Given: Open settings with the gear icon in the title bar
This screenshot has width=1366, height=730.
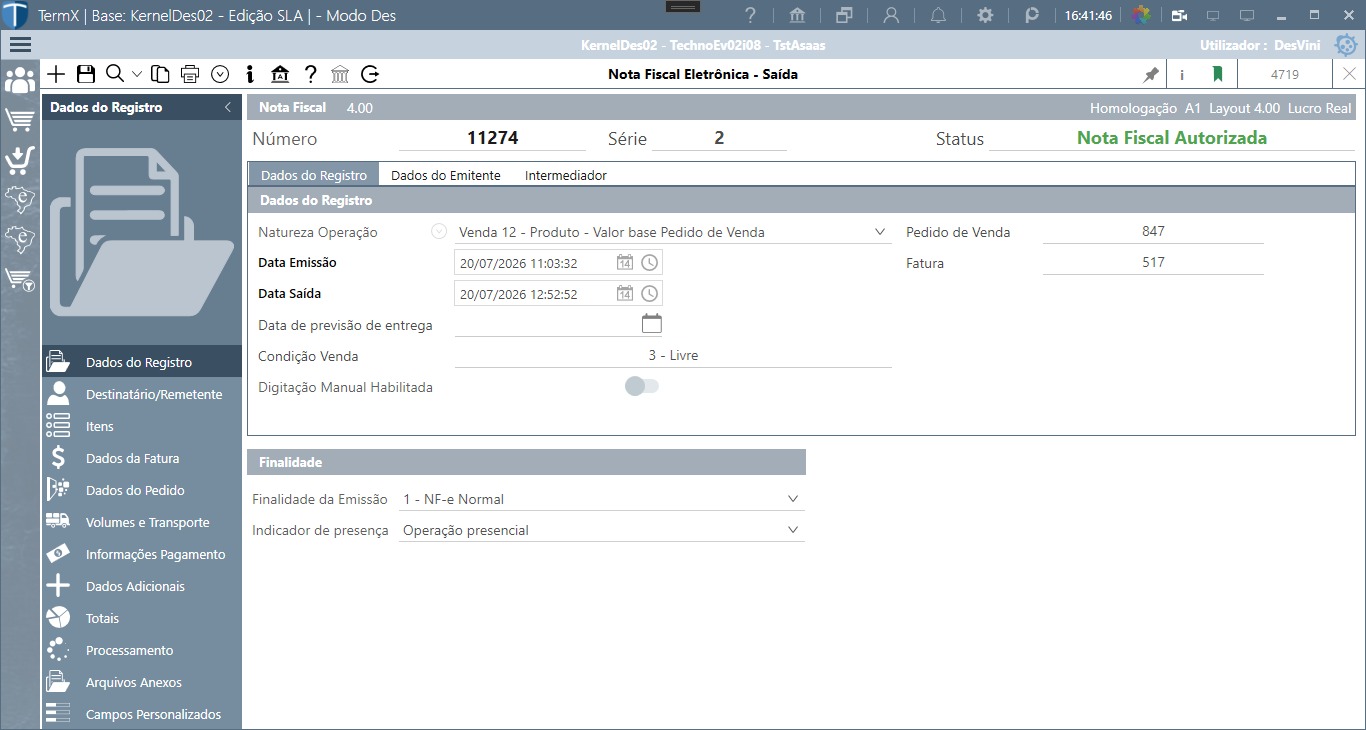Looking at the screenshot, I should pyautogui.click(x=985, y=16).
